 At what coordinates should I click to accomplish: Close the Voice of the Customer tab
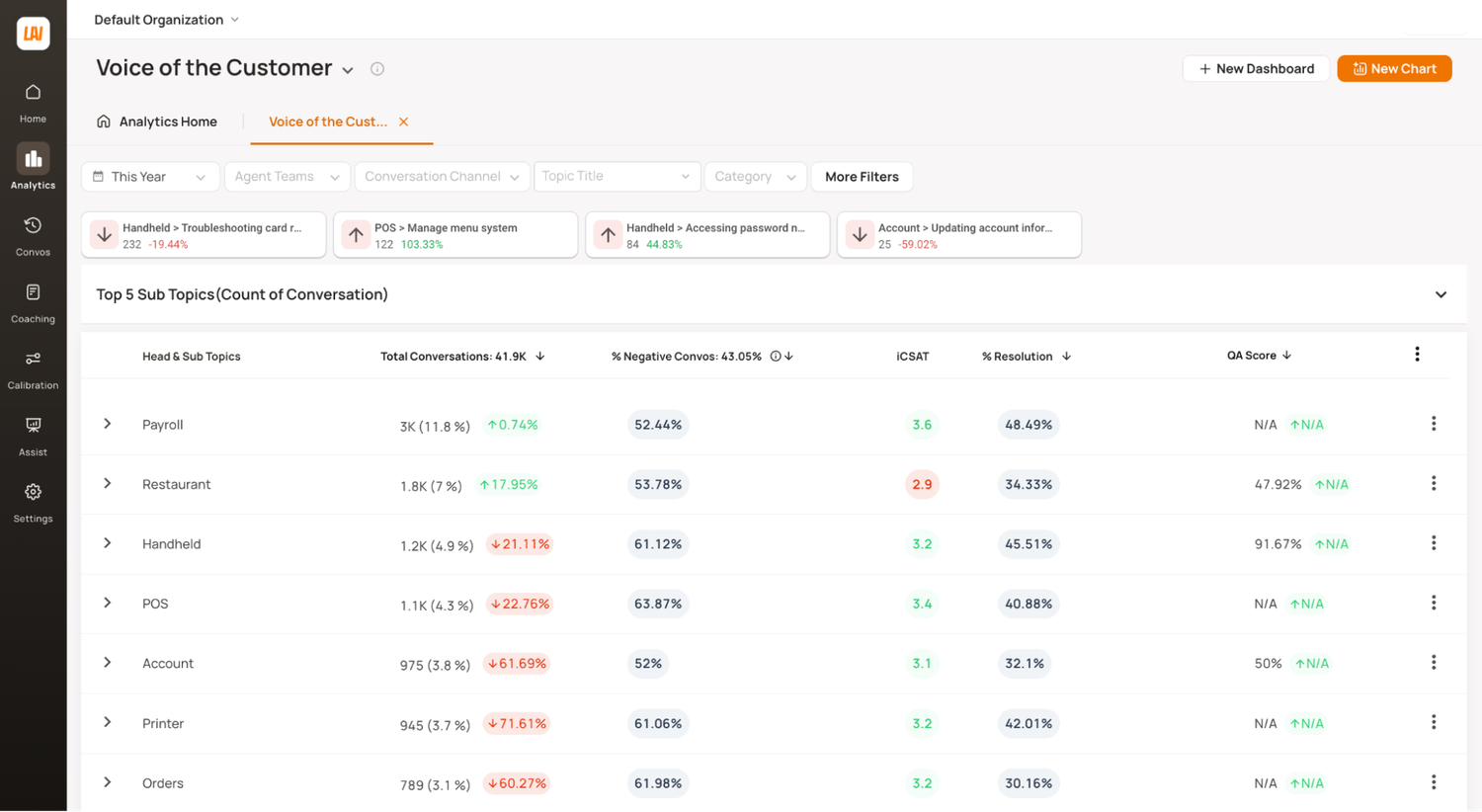coord(403,122)
